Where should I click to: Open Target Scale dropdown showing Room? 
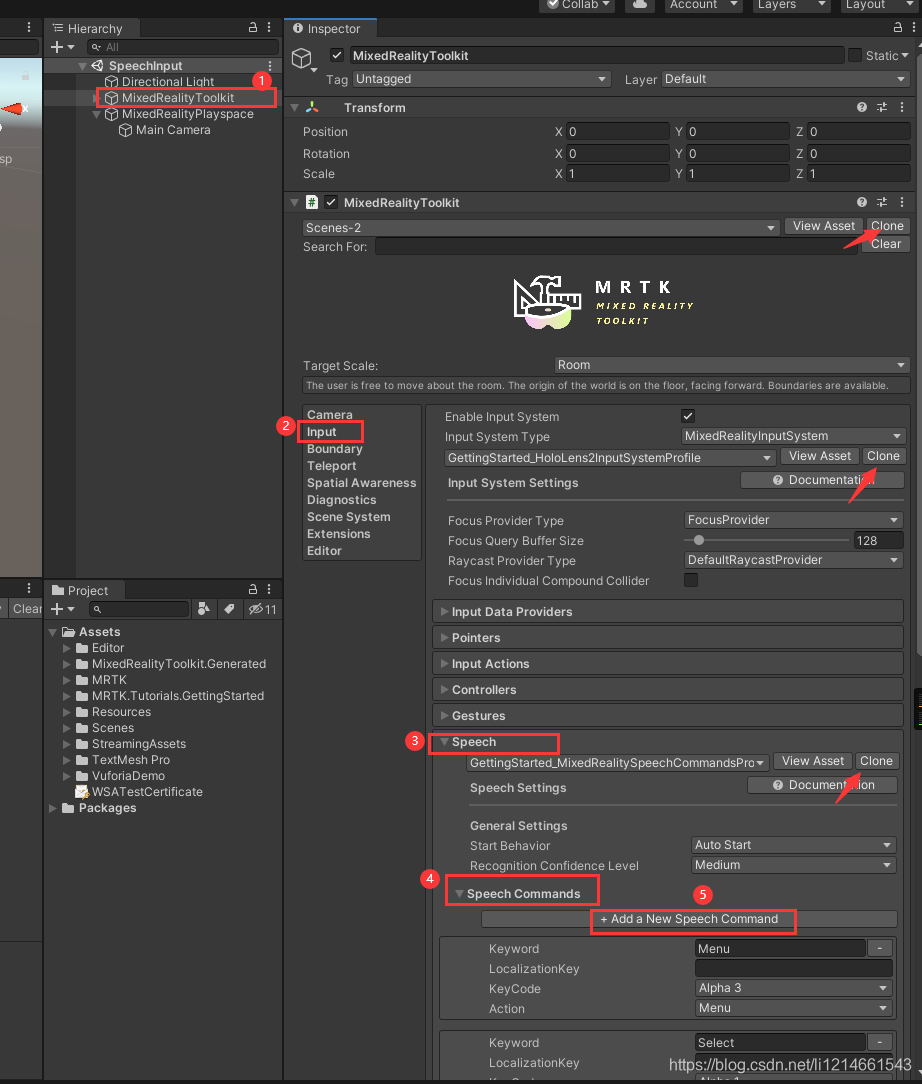click(x=732, y=364)
